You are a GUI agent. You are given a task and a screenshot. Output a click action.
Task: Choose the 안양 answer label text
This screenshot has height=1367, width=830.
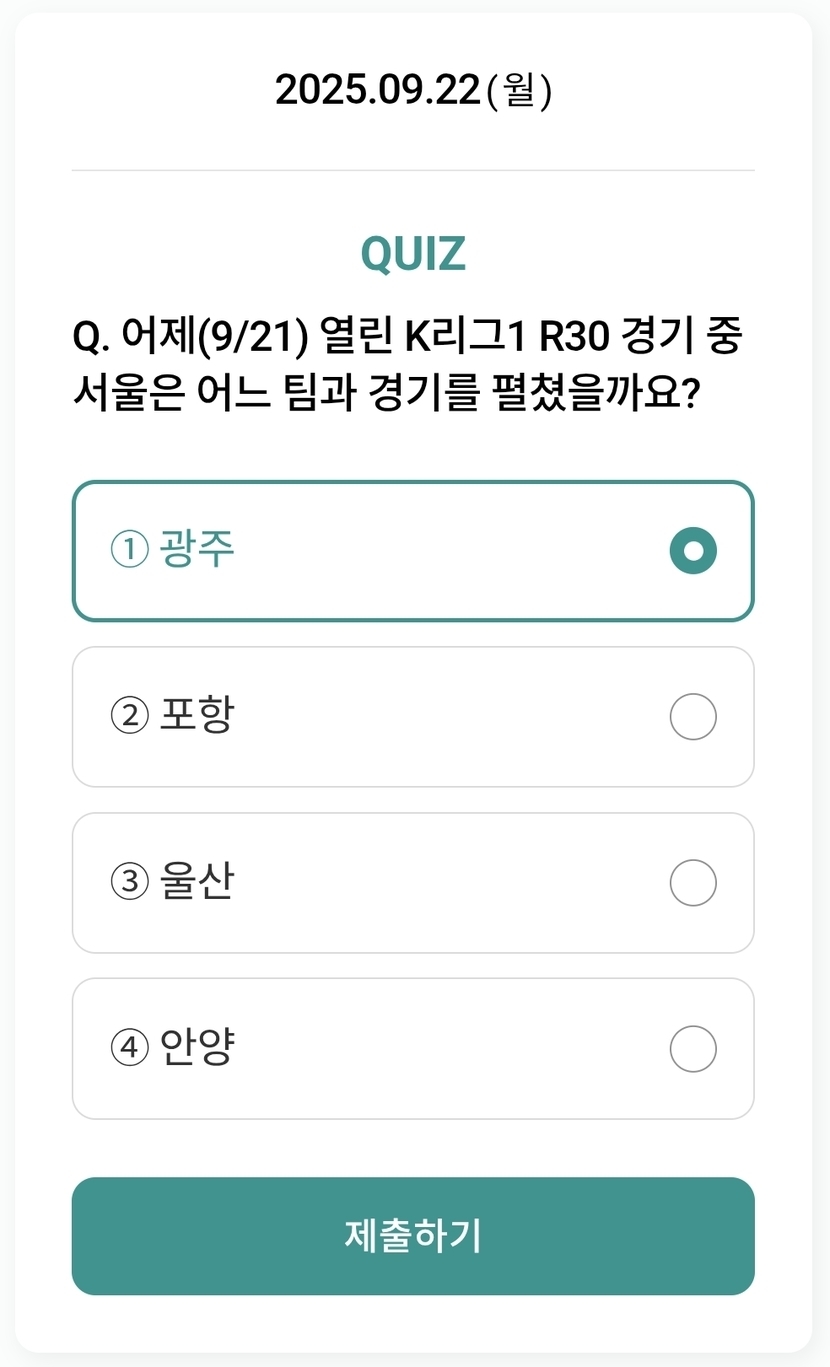197,1048
